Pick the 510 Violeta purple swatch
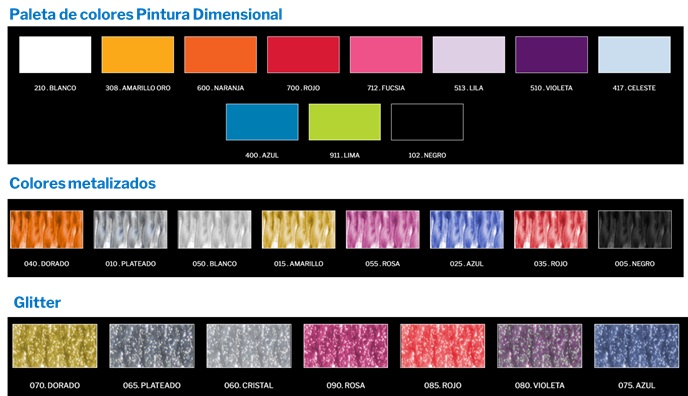The height and width of the screenshot is (396, 688). click(552, 54)
